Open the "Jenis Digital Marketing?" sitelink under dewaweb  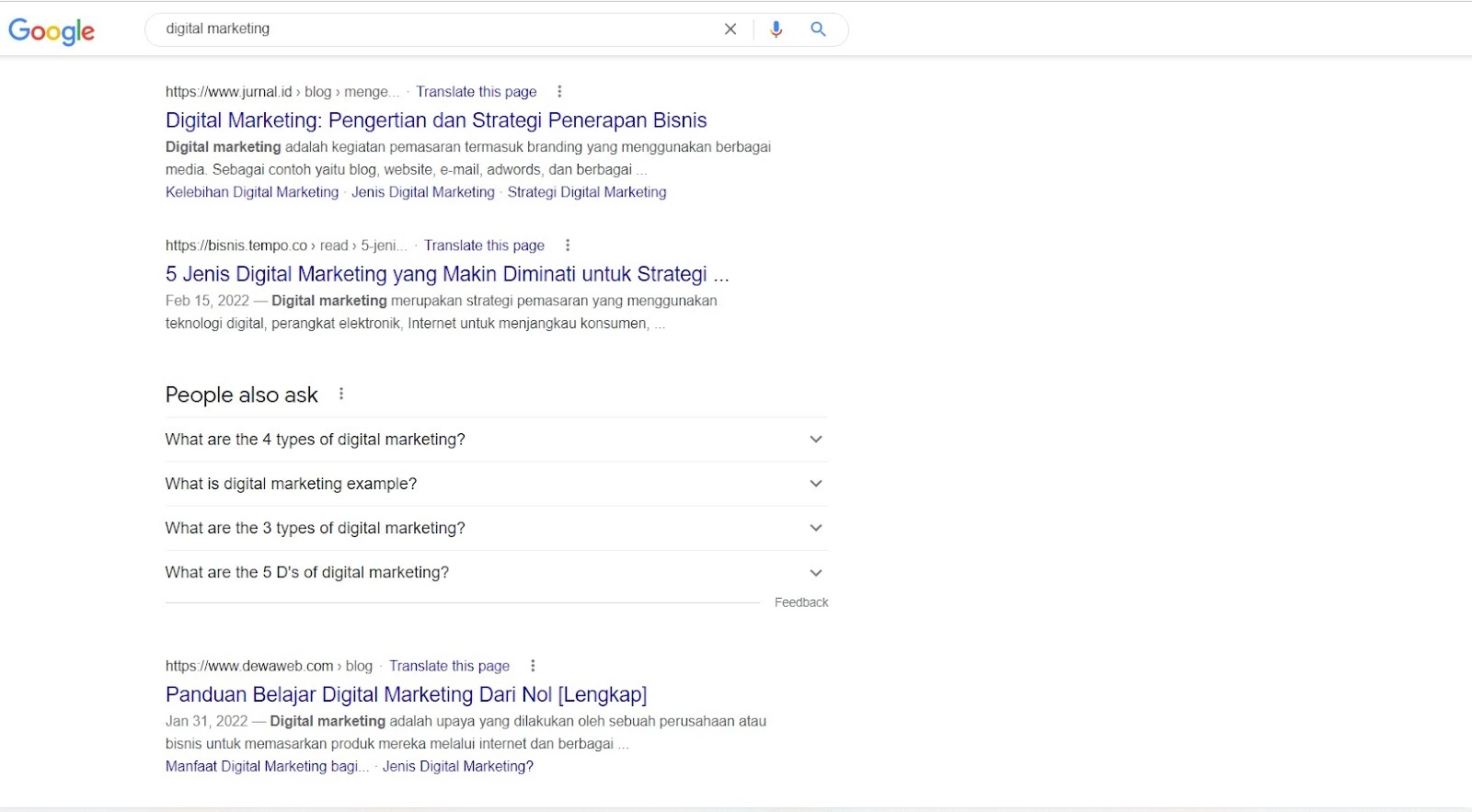click(458, 766)
